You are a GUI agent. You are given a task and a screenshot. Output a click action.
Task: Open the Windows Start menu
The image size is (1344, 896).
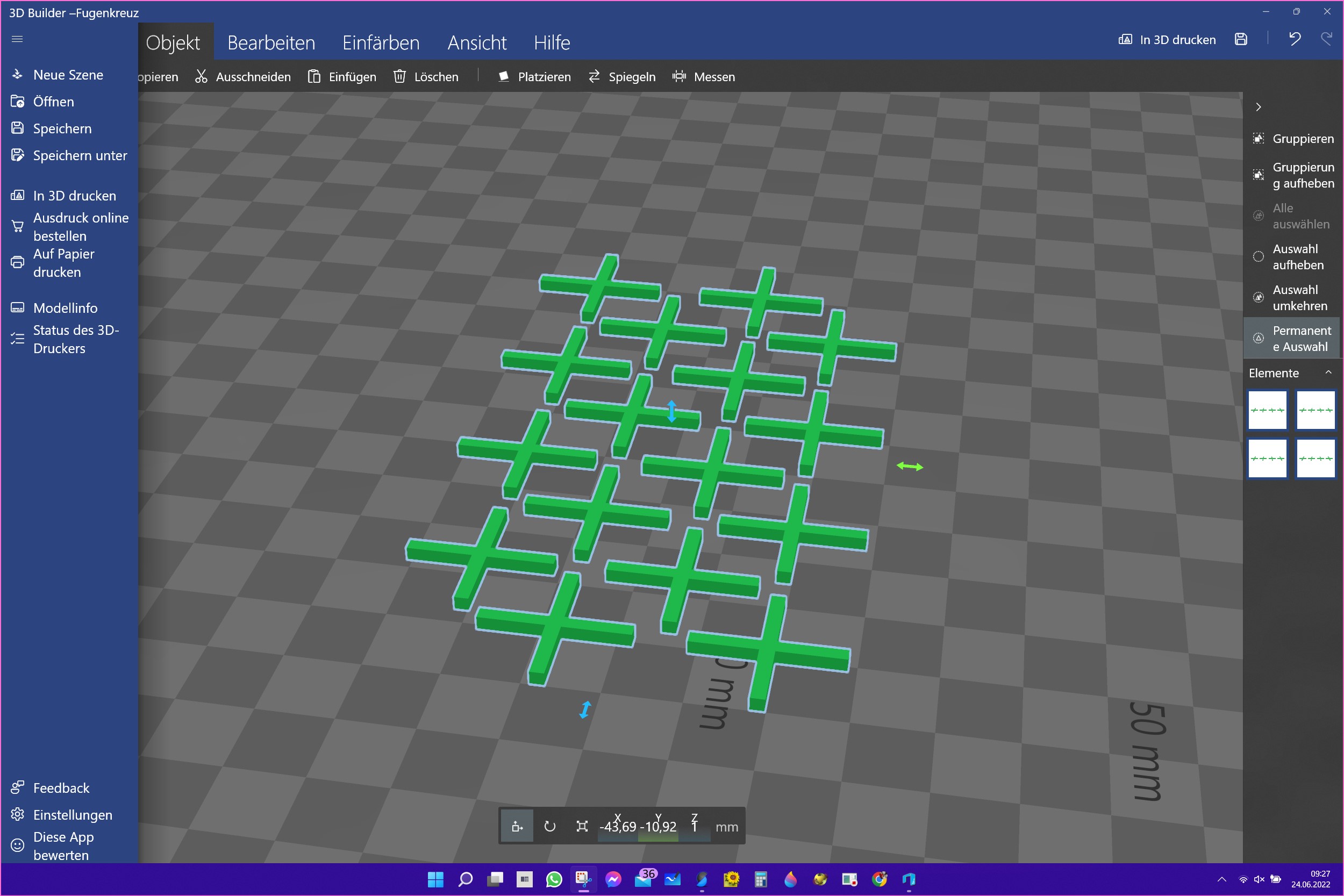point(435,879)
